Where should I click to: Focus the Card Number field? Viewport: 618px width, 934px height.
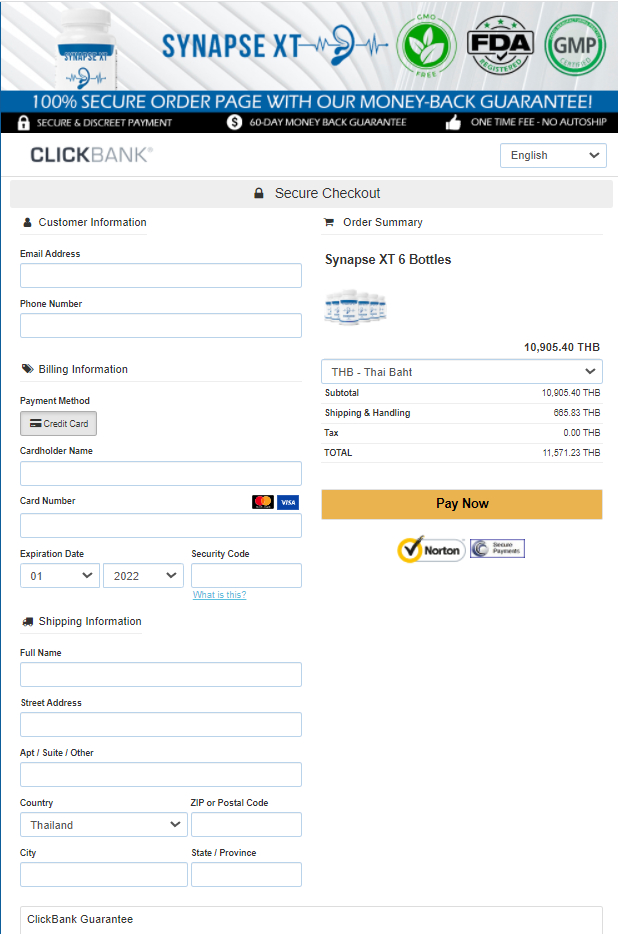[161, 525]
